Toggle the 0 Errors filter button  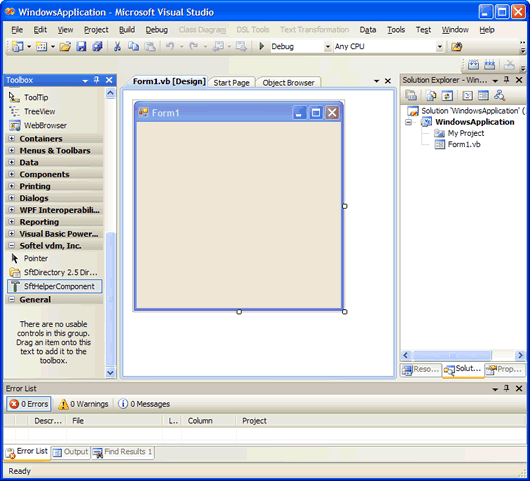click(x=29, y=404)
